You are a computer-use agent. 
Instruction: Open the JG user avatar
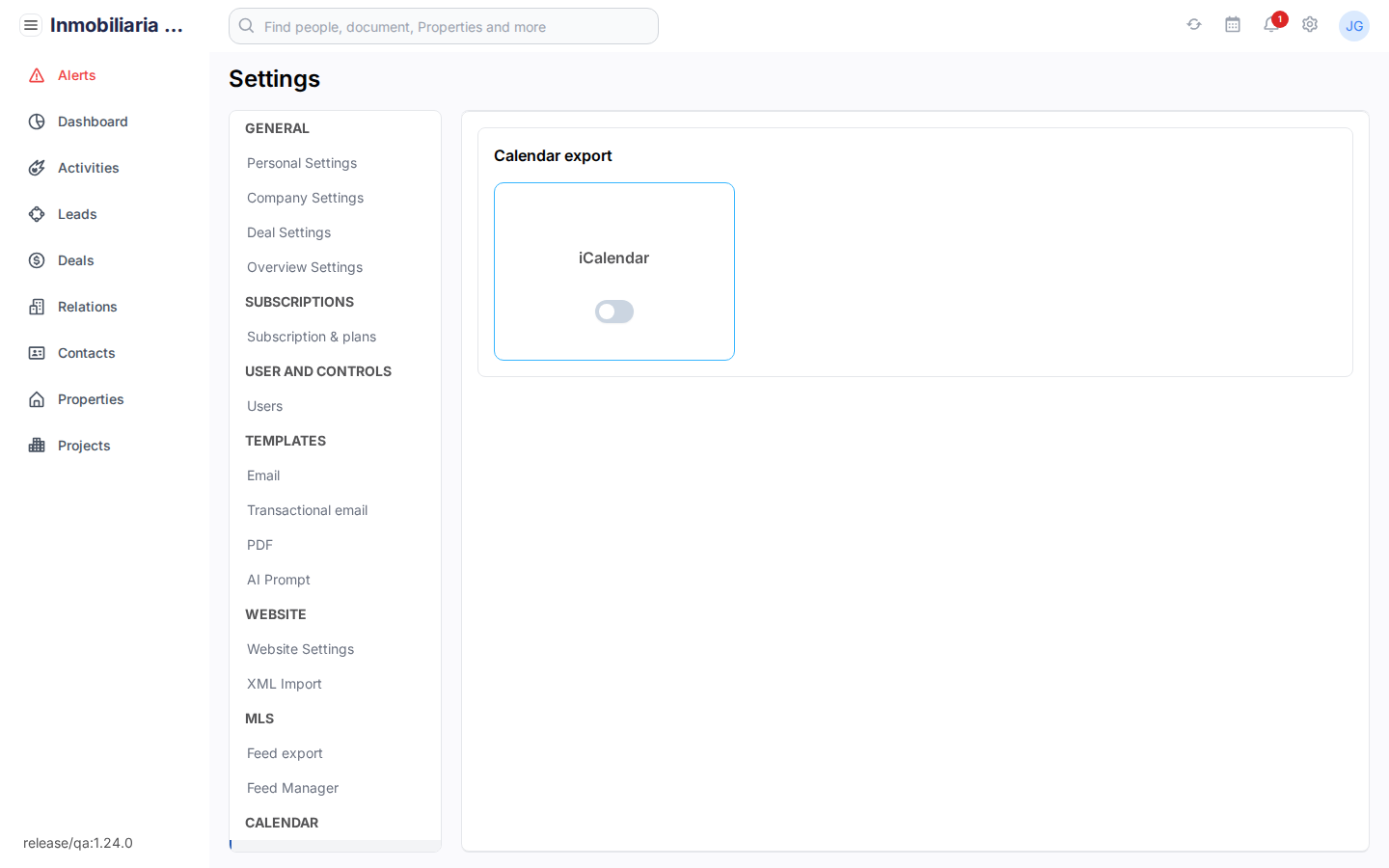(1354, 26)
